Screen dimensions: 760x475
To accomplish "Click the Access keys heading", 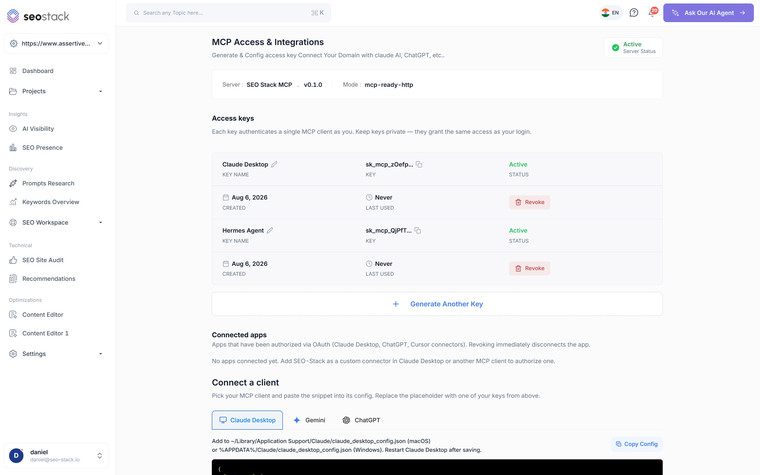I will (x=233, y=118).
